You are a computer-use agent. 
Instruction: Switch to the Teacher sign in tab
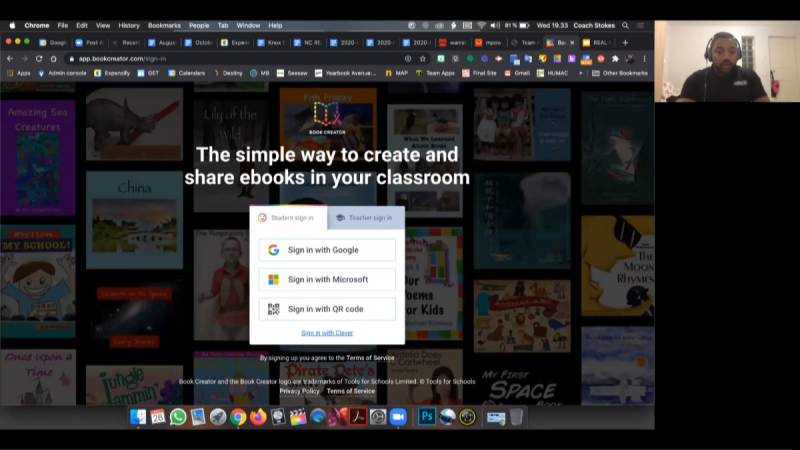click(x=365, y=218)
